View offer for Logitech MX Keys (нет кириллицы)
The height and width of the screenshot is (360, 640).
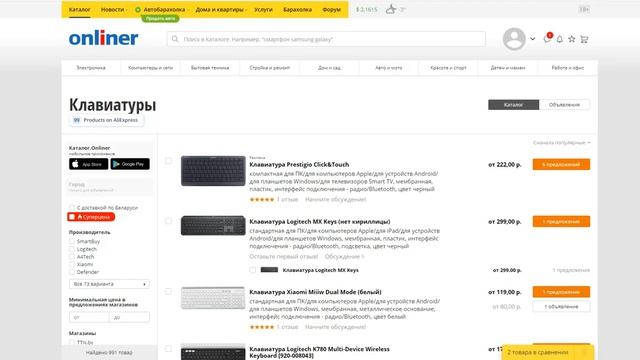click(x=561, y=221)
